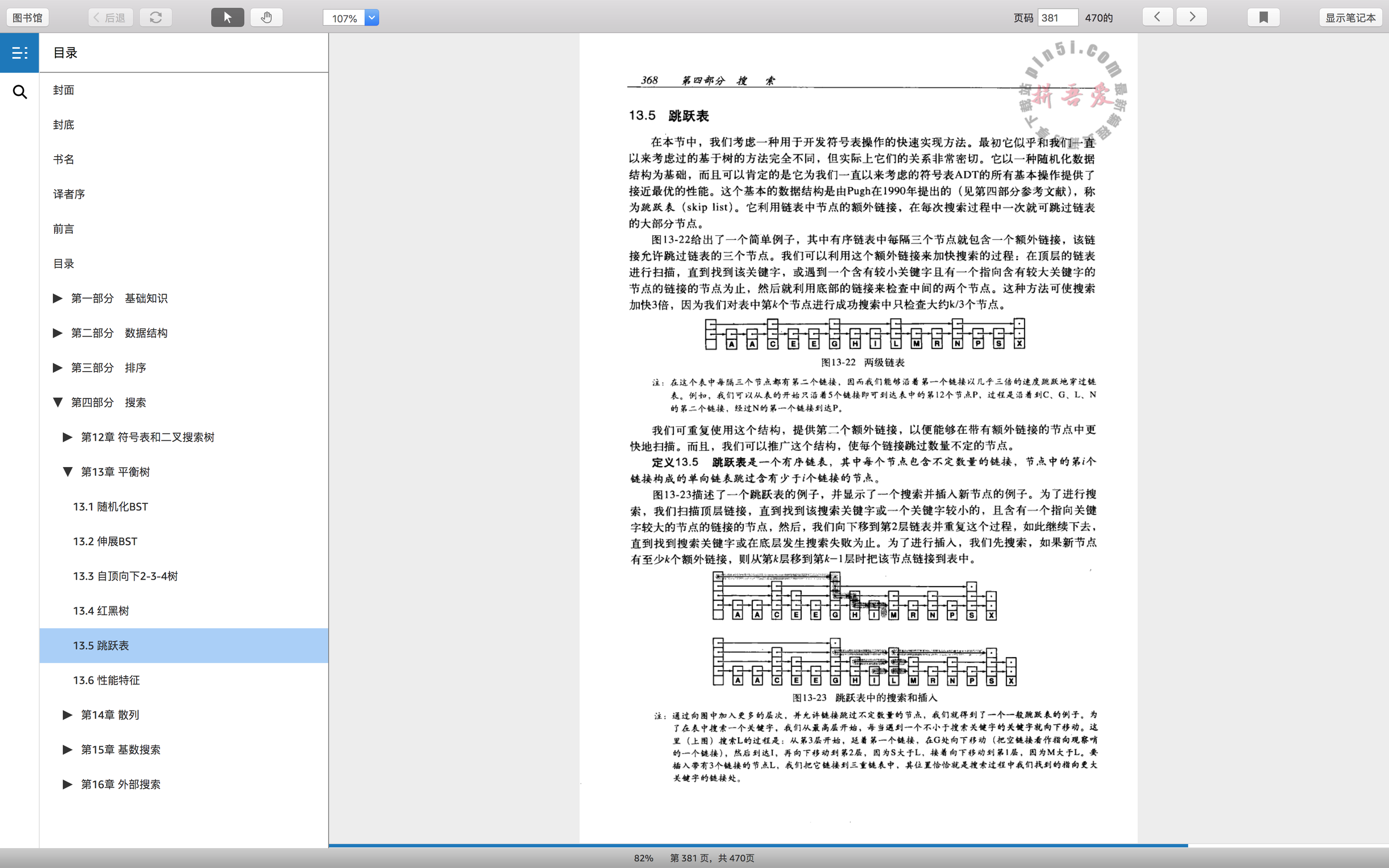The height and width of the screenshot is (868, 1389).
Task: Click the blue reading progress bar
Action: pyautogui.click(x=757, y=845)
